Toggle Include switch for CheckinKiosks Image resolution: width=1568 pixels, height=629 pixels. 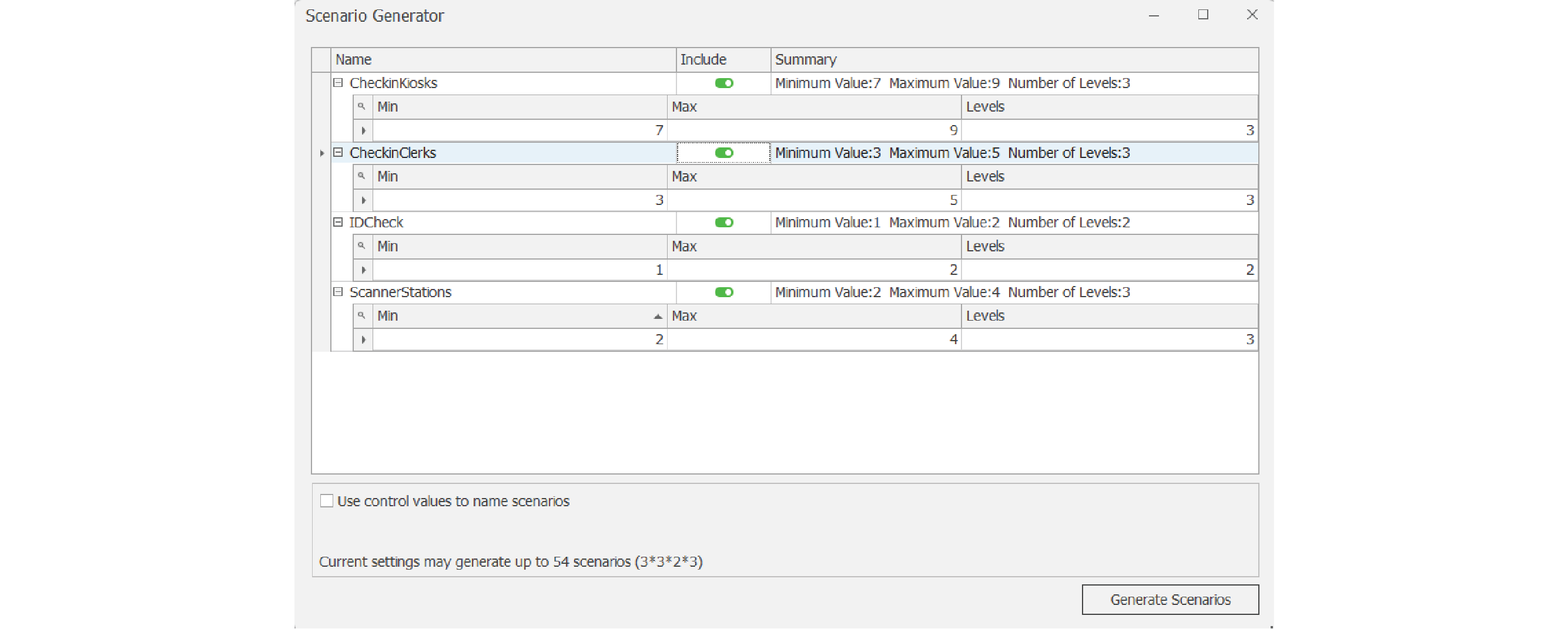(x=723, y=83)
